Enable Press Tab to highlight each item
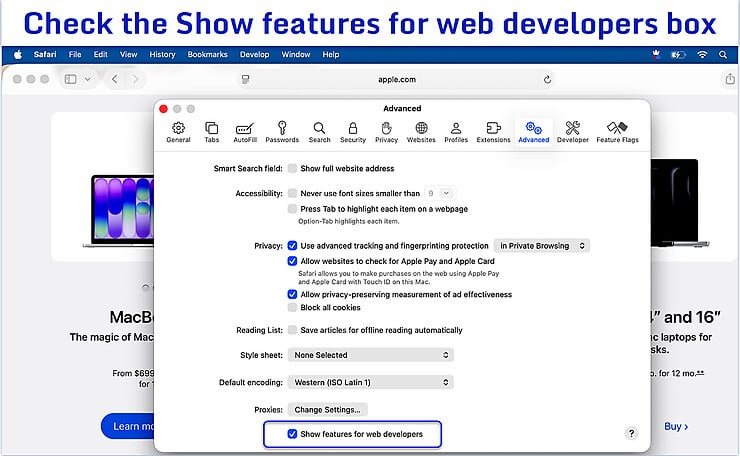 (x=293, y=209)
